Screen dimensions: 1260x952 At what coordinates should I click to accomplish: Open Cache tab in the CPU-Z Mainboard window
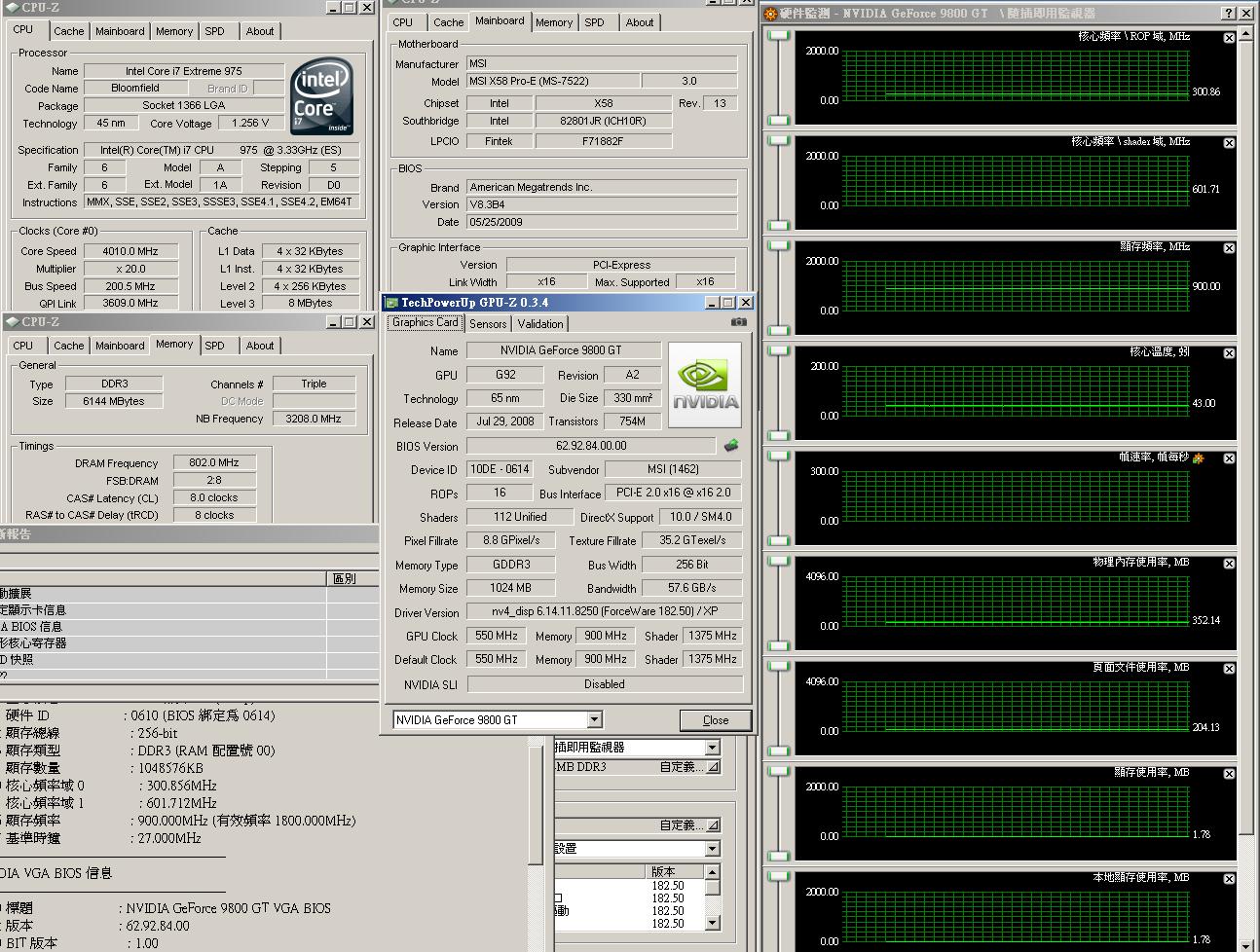click(x=448, y=22)
